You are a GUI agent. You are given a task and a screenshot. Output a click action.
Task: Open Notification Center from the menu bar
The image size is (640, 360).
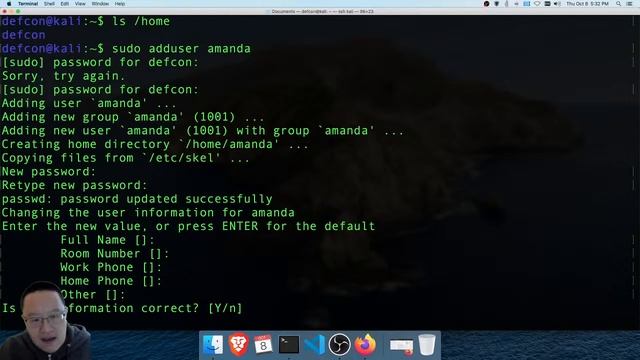click(x=629, y=4)
